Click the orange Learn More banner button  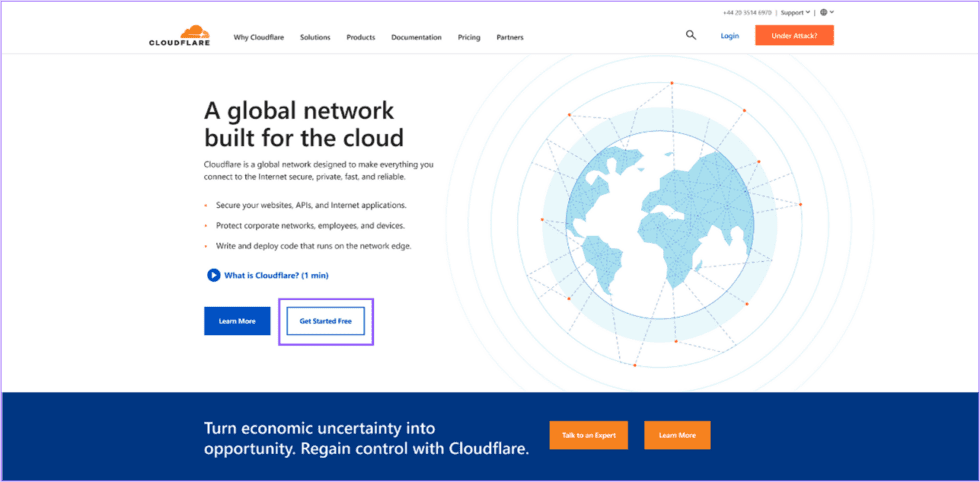(677, 435)
